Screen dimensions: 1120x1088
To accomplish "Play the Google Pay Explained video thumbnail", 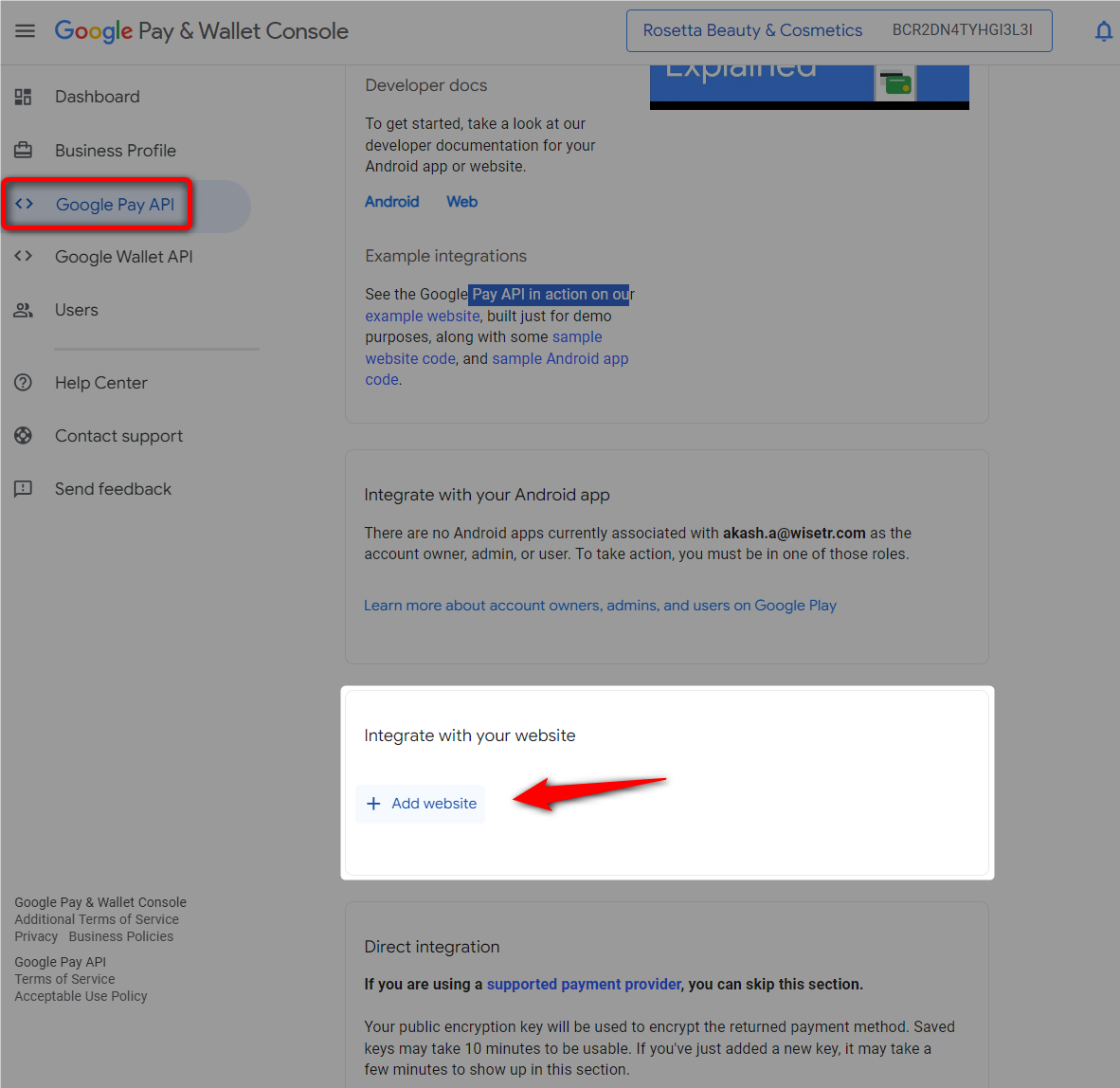I will point(808,81).
